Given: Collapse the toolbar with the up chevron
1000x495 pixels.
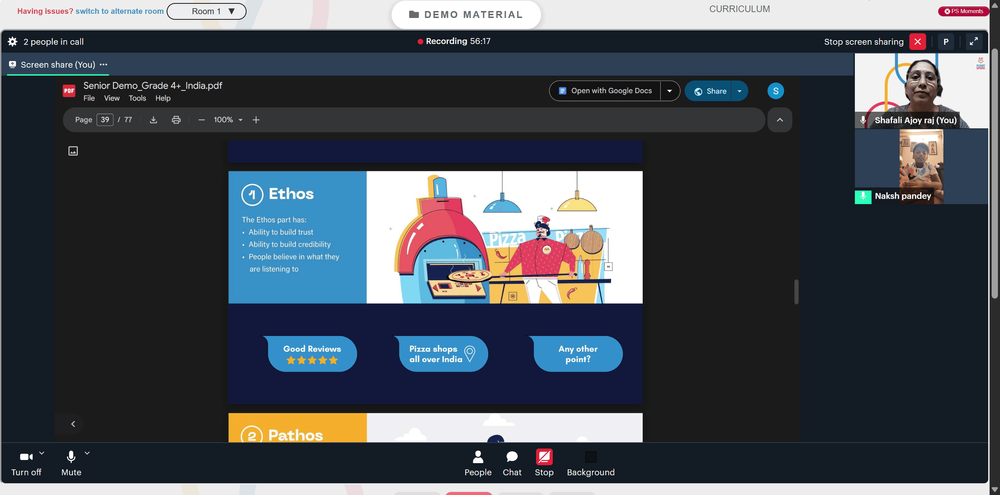Looking at the screenshot, I should [779, 119].
